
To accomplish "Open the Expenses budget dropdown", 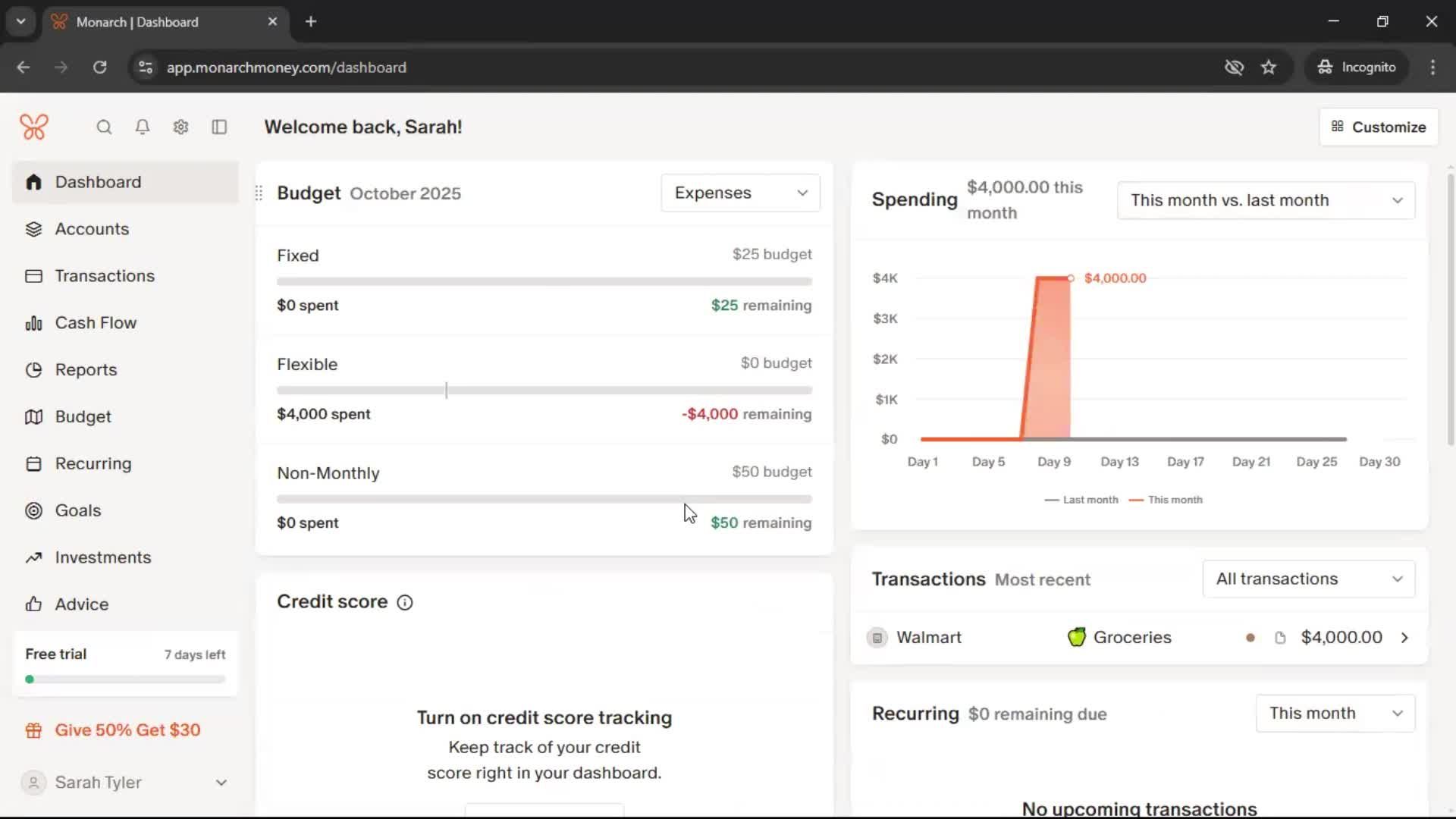I will (x=740, y=193).
